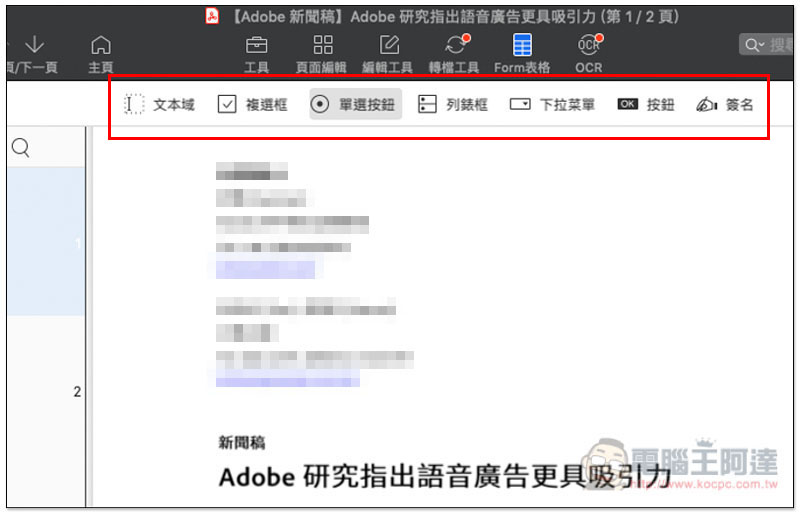
Task: Open 轉檔工具 conversion tools
Action: pos(454,54)
